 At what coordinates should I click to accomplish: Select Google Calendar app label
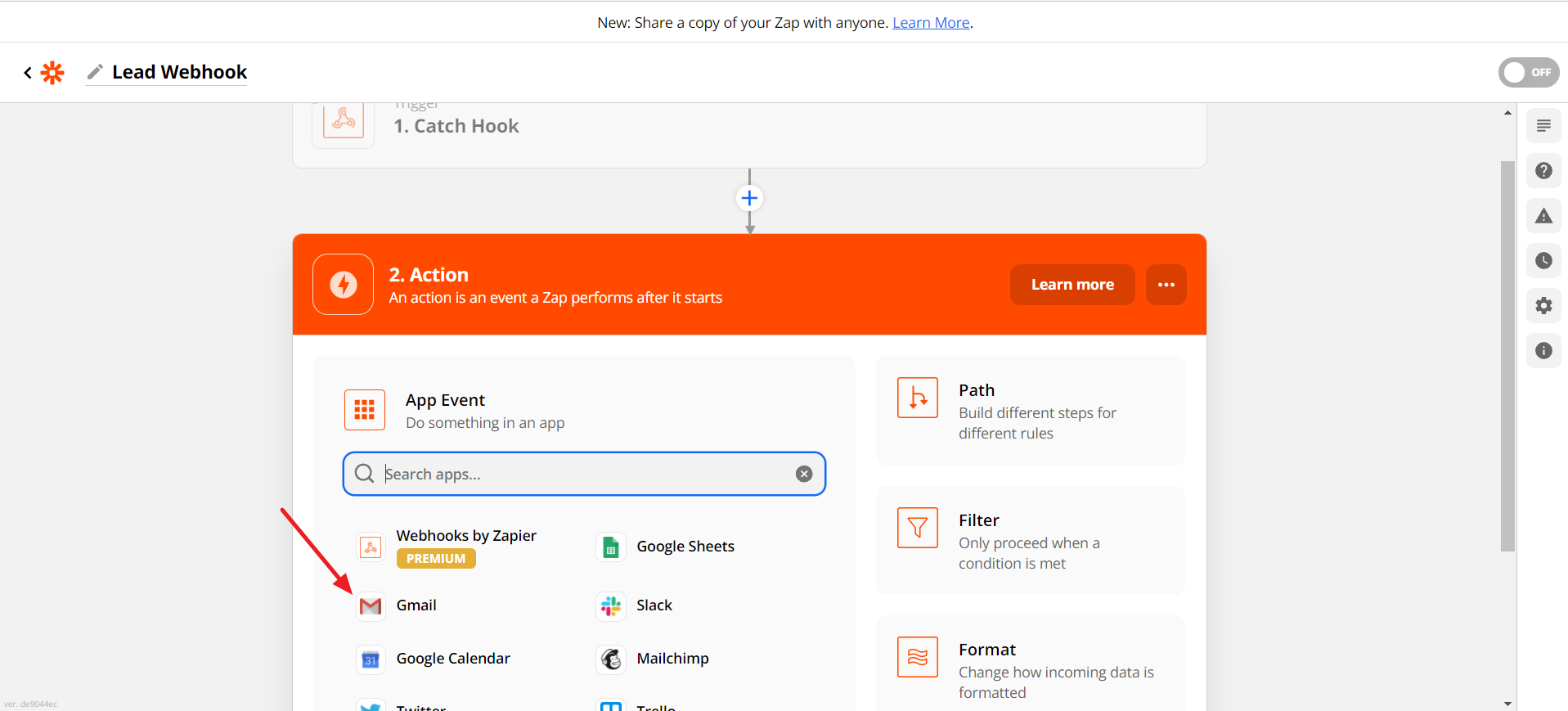pos(453,659)
